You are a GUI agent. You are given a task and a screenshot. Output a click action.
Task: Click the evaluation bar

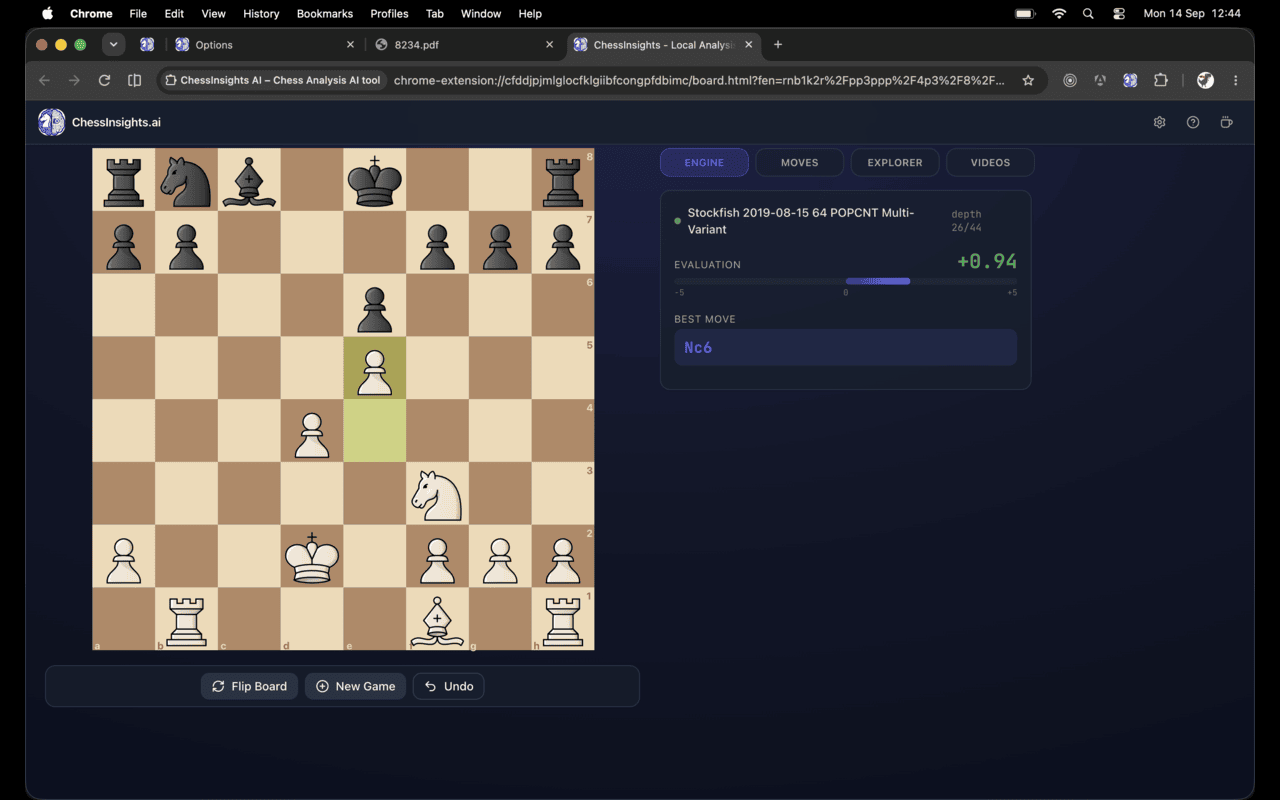(845, 281)
